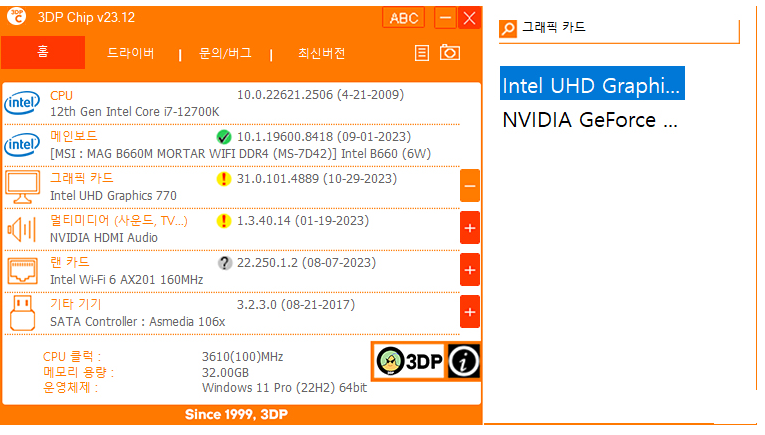
Task: Open the CPU driver link
Action: click(61, 96)
